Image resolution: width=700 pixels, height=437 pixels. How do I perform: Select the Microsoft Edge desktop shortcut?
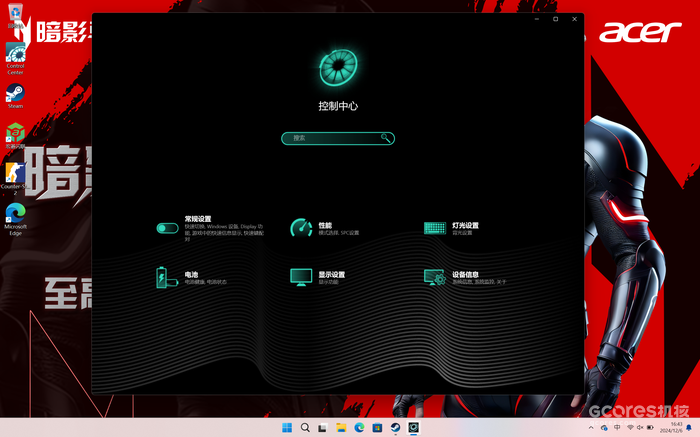pyautogui.click(x=16, y=219)
